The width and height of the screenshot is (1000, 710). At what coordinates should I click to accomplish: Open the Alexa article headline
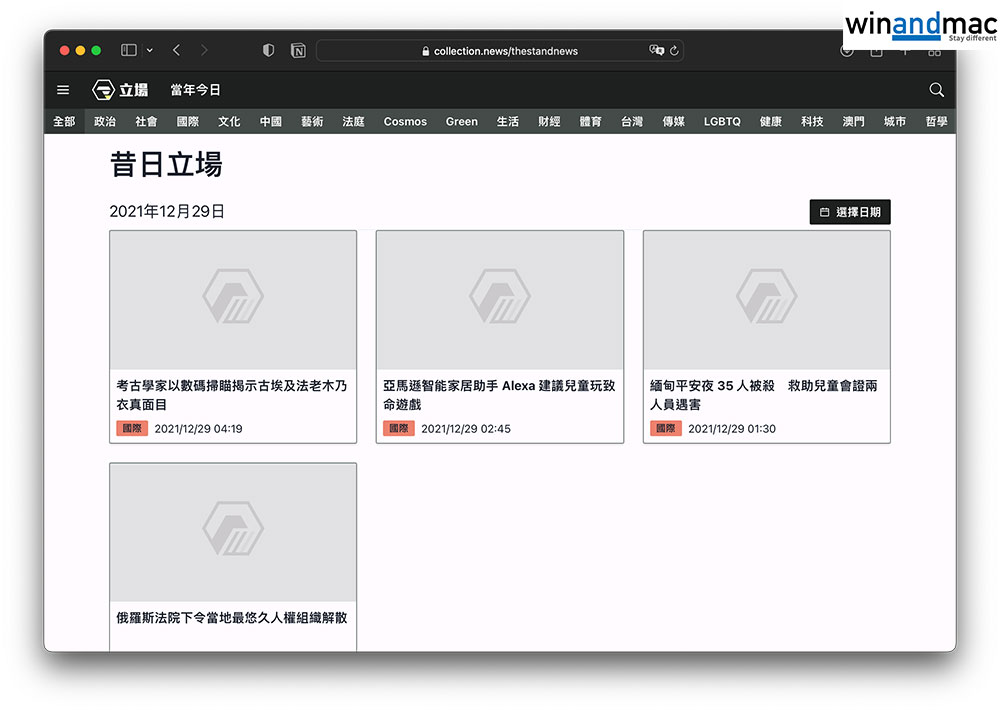499,395
